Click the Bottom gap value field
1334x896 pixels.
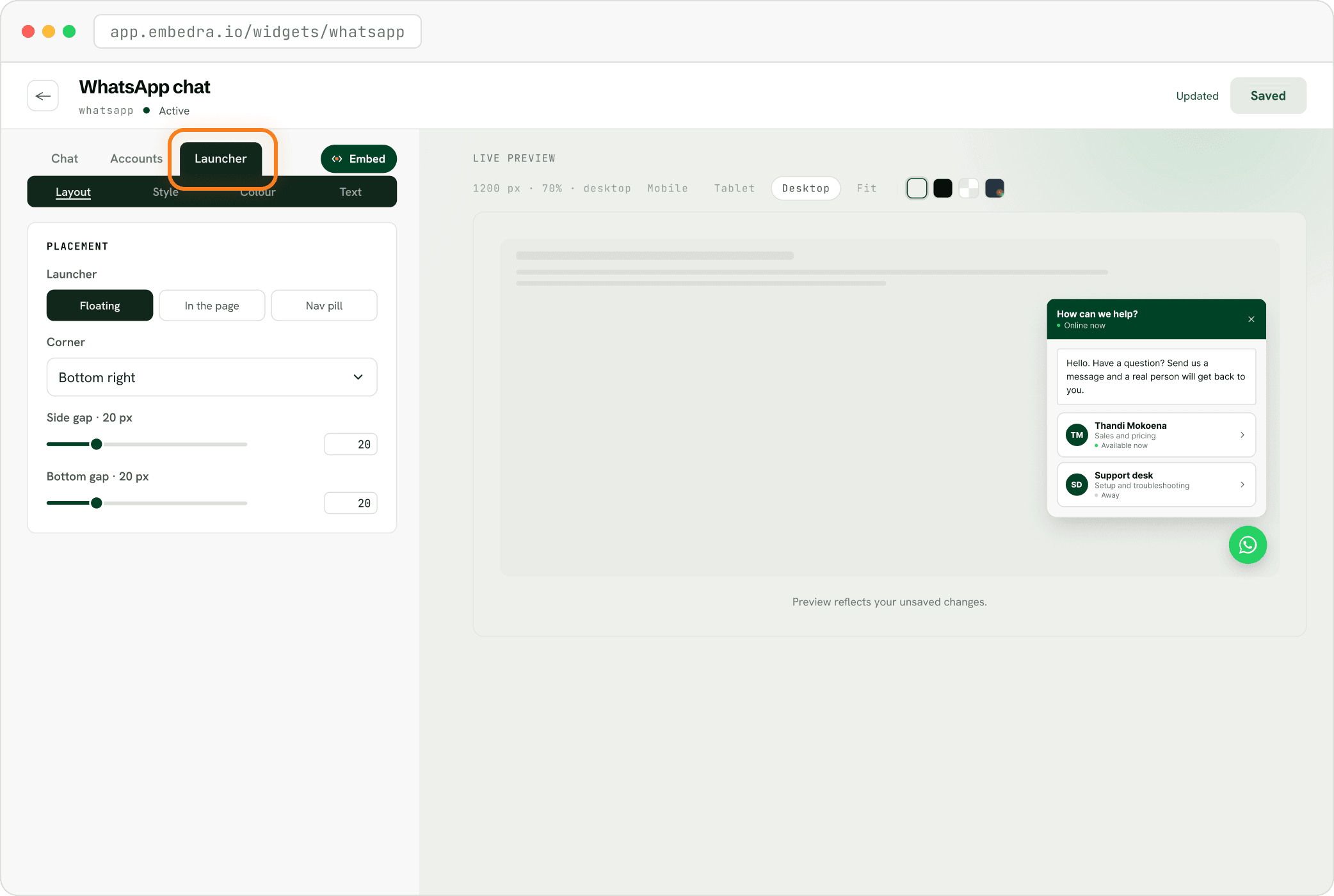351,503
